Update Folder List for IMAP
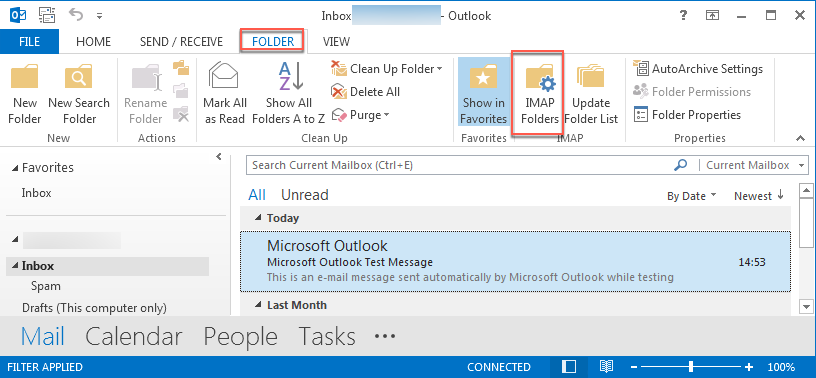 pyautogui.click(x=591, y=94)
